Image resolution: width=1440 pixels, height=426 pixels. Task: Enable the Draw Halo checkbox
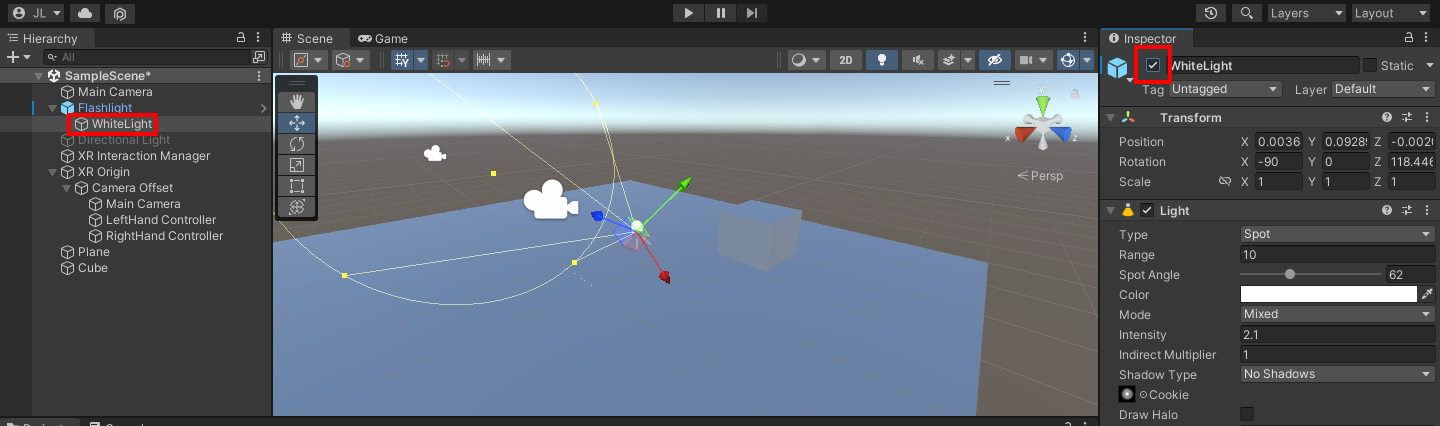point(1247,414)
